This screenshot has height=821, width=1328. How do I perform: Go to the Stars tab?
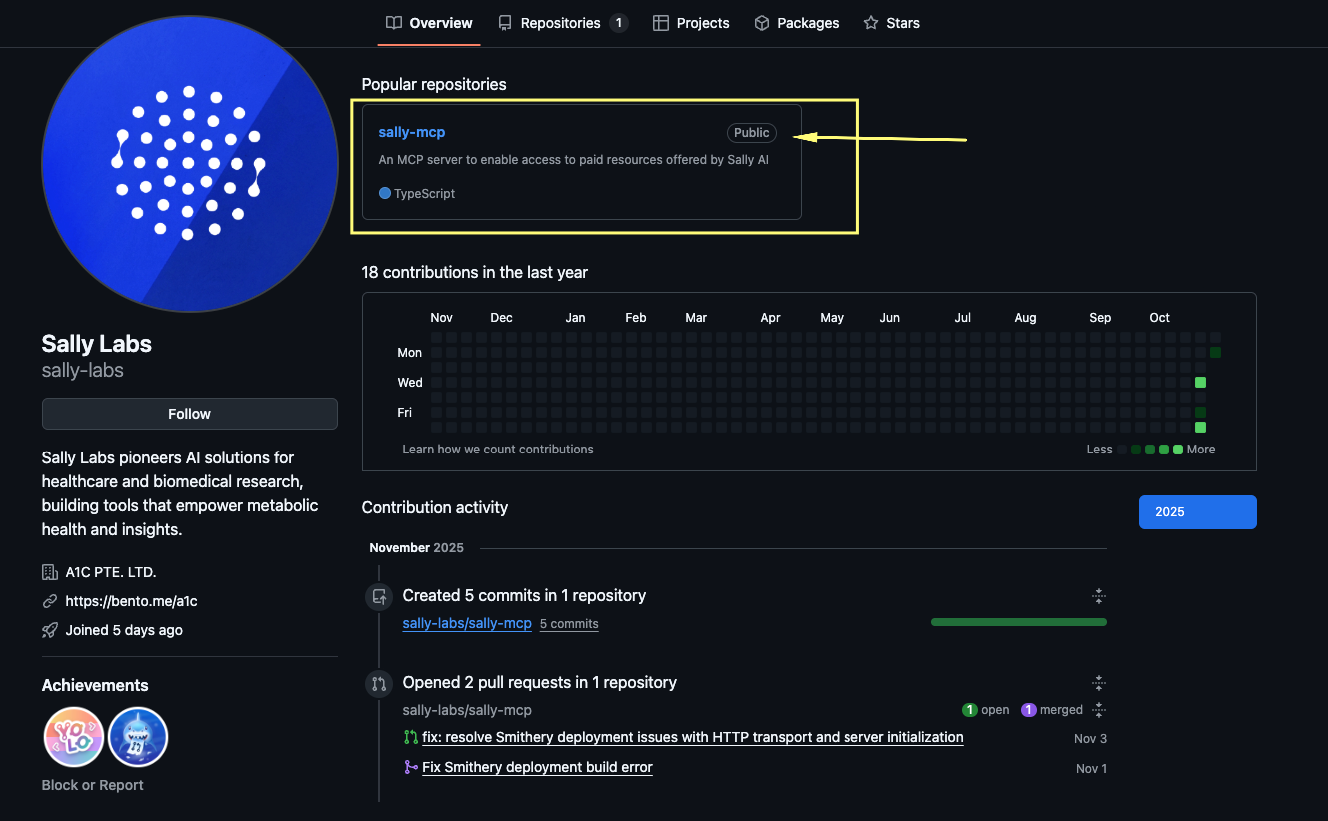(x=891, y=23)
